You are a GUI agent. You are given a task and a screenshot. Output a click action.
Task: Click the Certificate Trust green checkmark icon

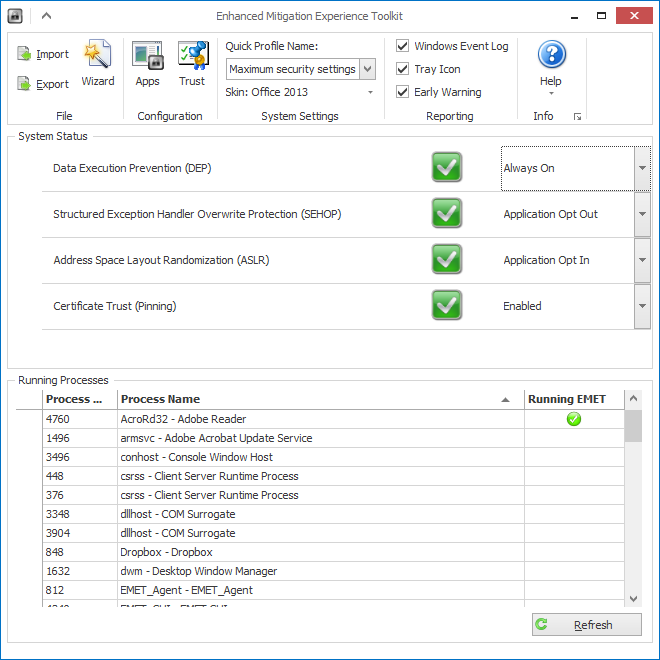pos(447,306)
